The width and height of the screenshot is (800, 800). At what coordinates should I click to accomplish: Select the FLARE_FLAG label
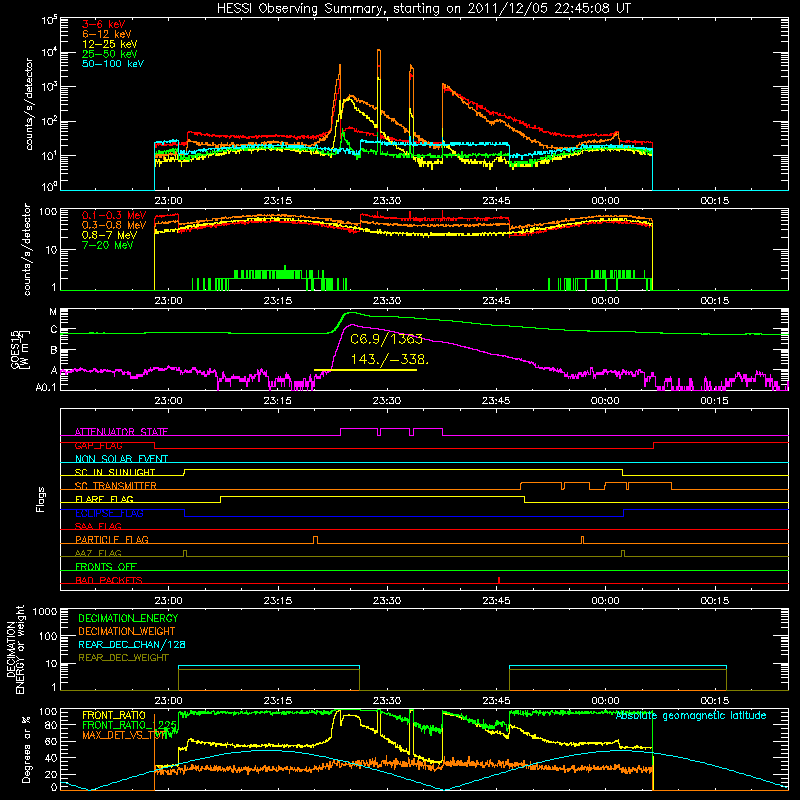point(104,499)
